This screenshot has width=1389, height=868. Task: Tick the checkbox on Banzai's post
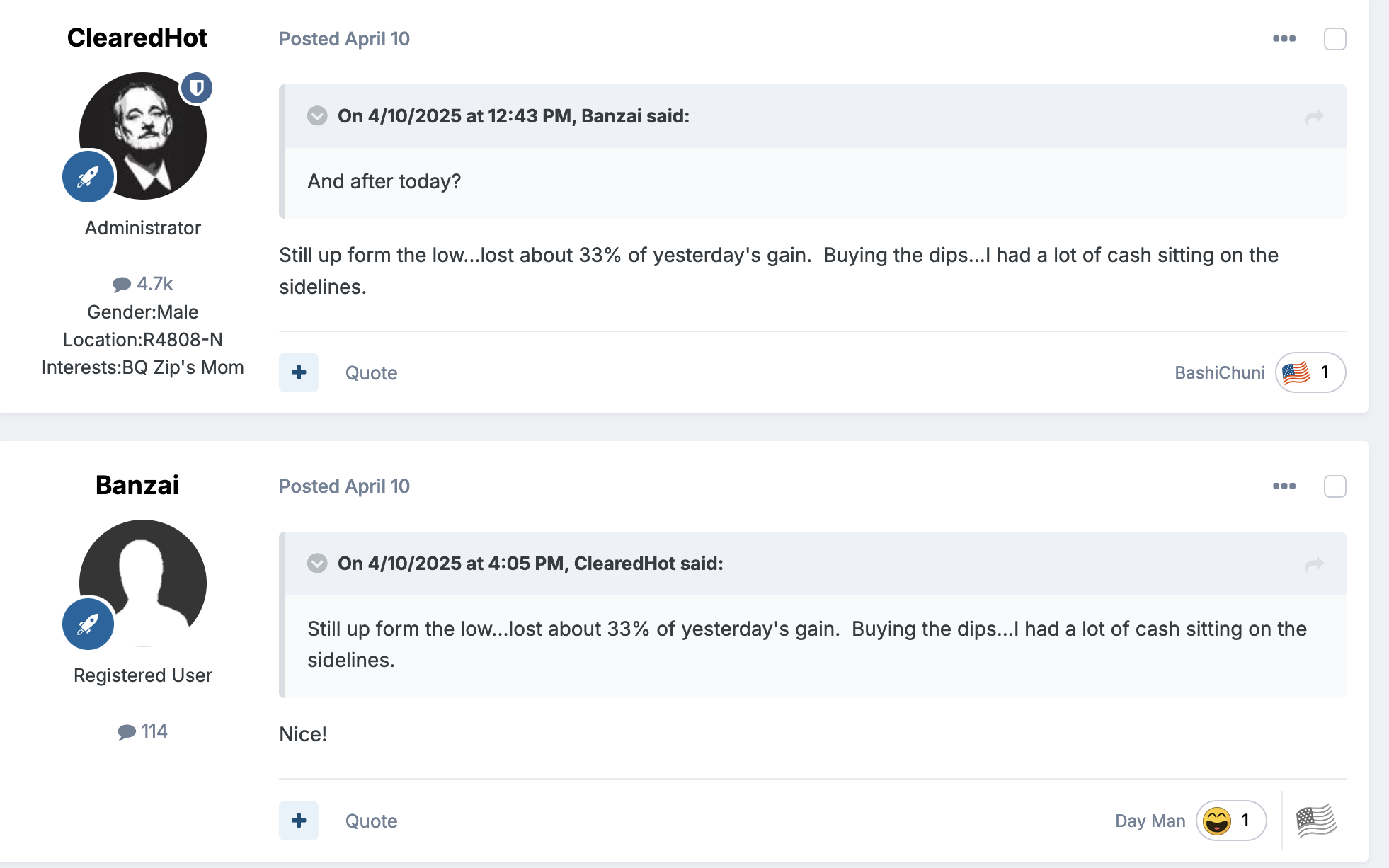[x=1334, y=486]
